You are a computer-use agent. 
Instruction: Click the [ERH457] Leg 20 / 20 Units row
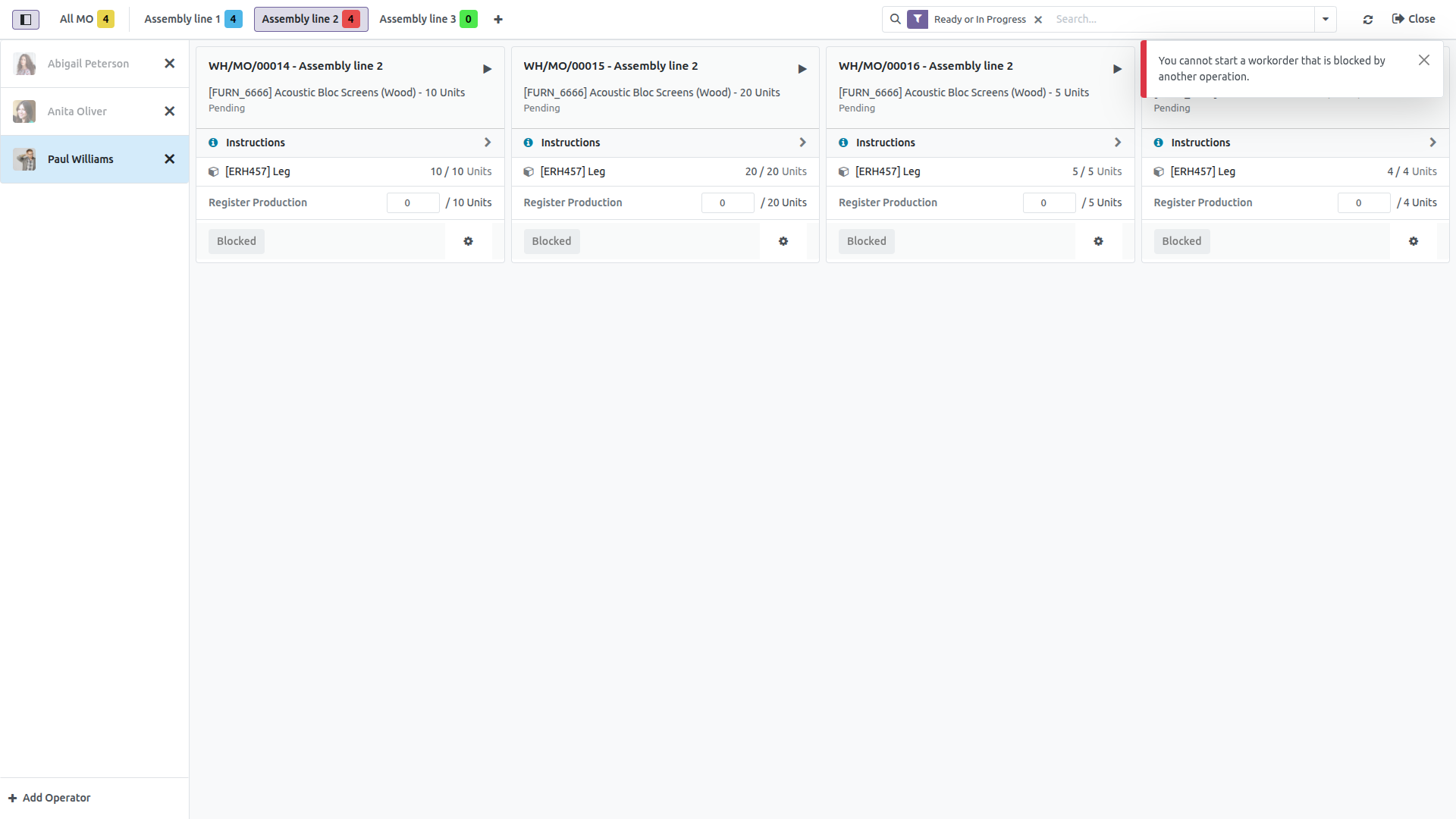tap(665, 172)
